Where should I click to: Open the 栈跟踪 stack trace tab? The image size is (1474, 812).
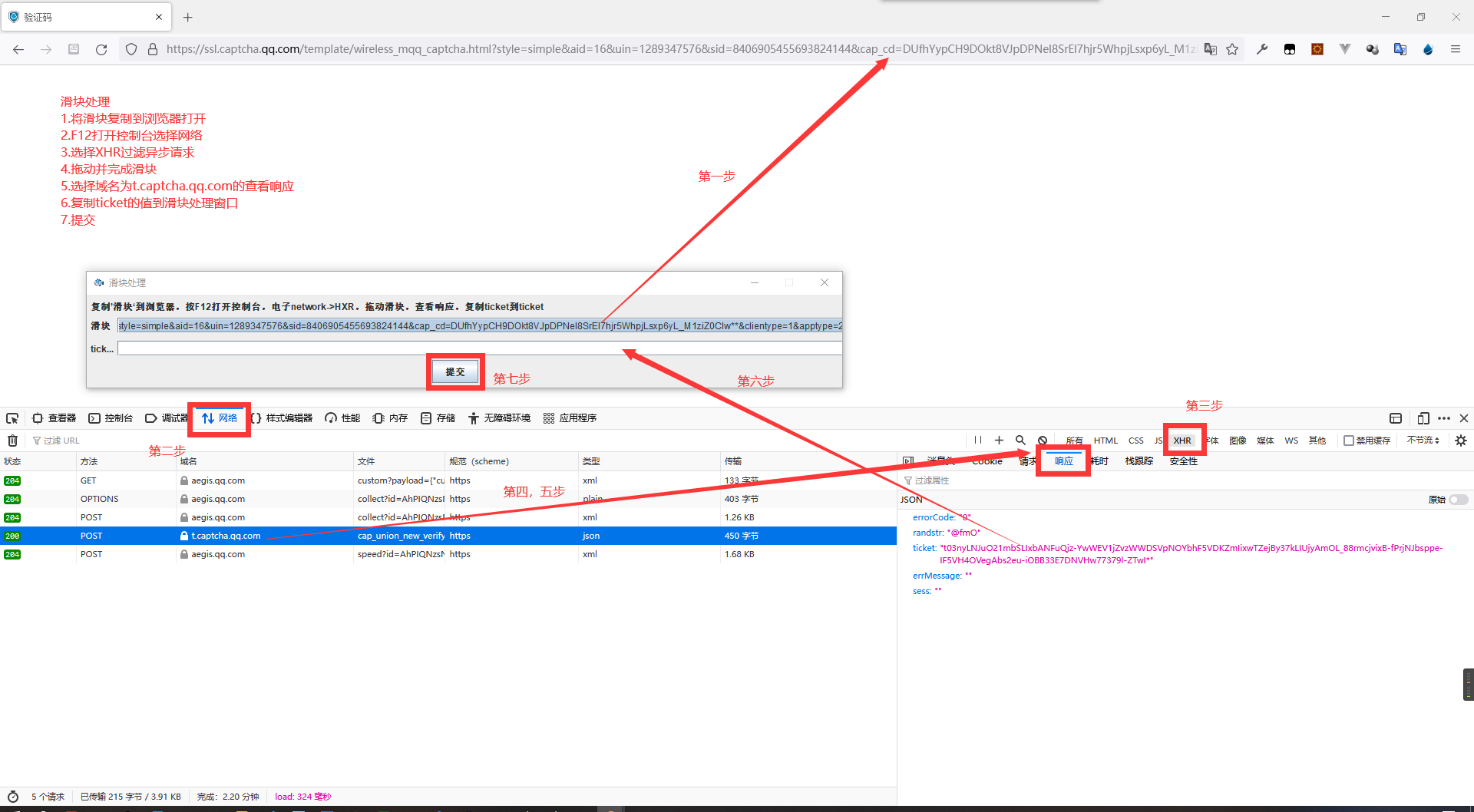pyautogui.click(x=1139, y=461)
